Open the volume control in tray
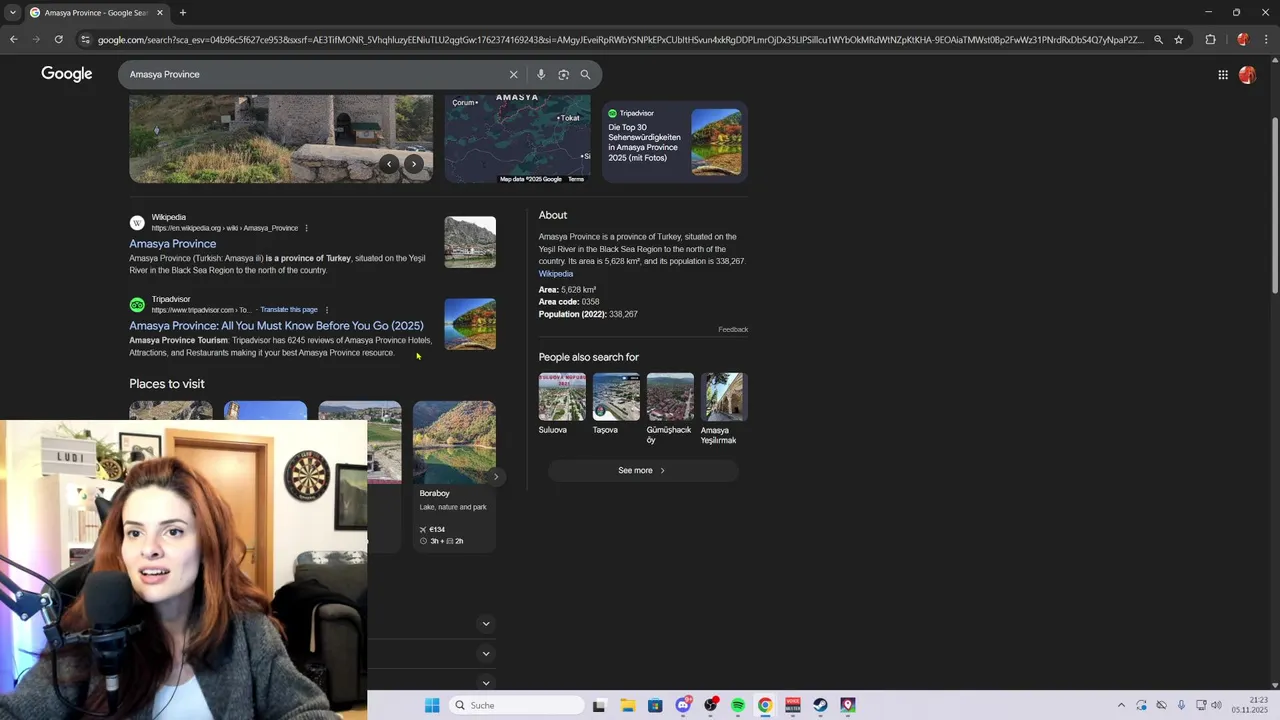The width and height of the screenshot is (1280, 720). [x=1216, y=705]
